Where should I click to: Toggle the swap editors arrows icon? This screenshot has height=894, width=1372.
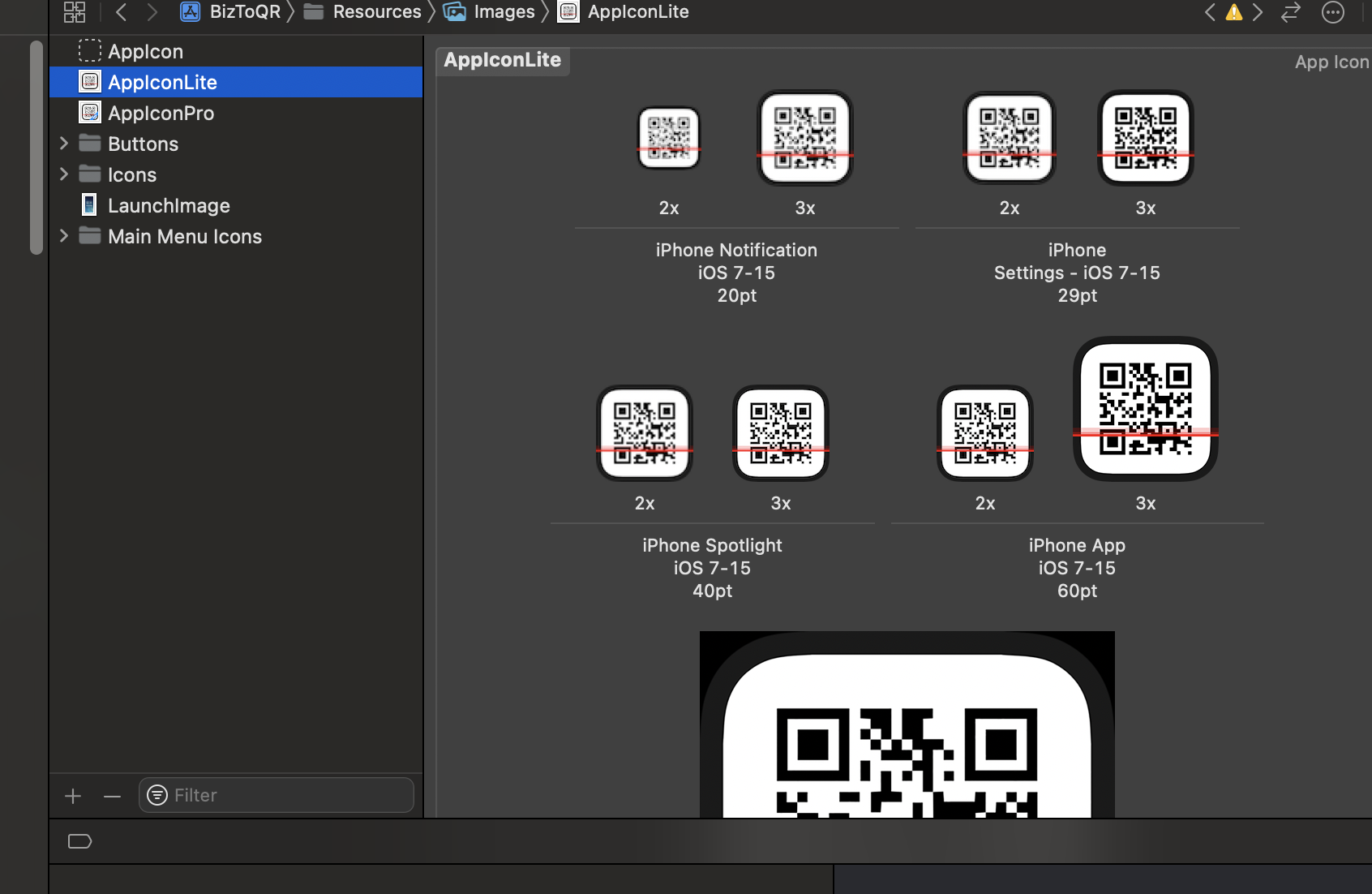(1291, 12)
